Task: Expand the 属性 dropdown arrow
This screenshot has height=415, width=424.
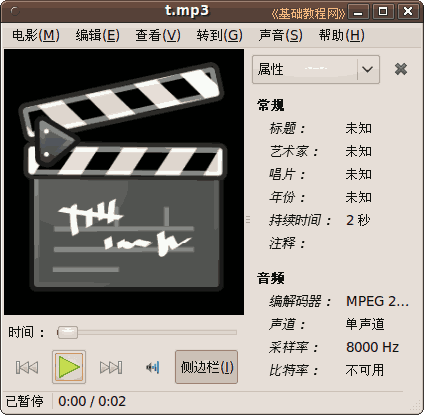Action: [367, 69]
